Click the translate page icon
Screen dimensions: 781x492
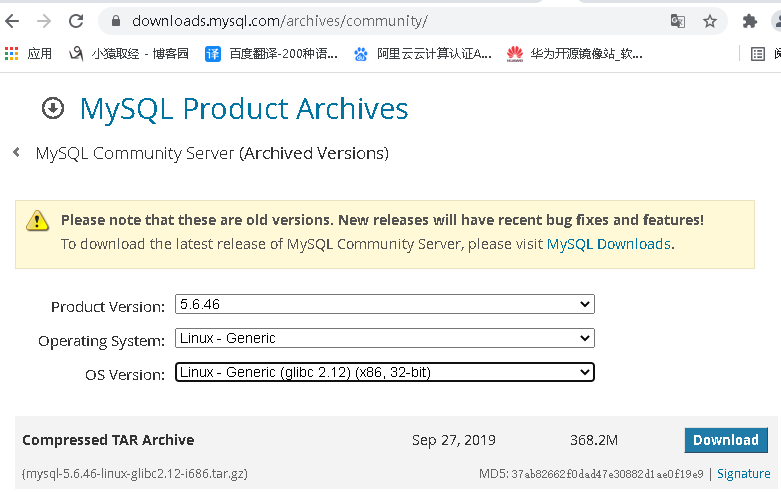[x=678, y=21]
